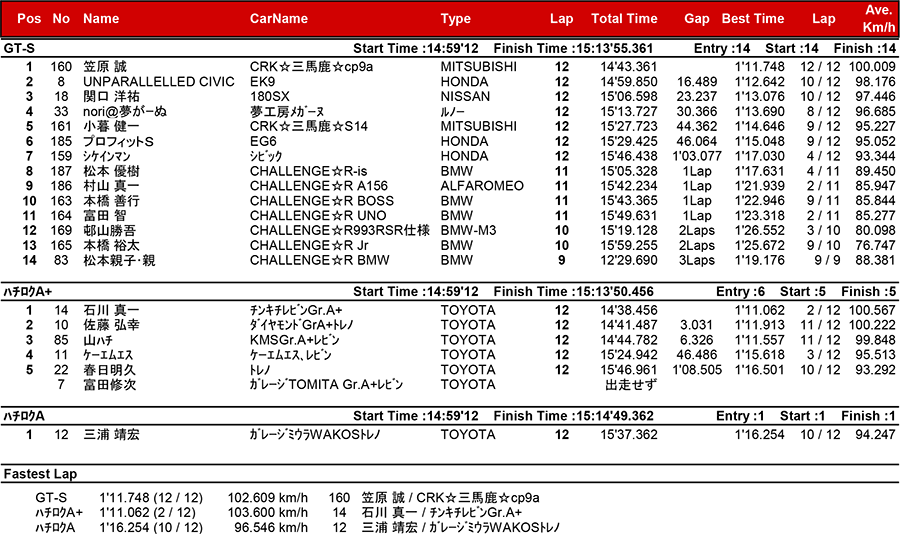900x534 pixels.
Task: Select best time 1'13.690
Action: tap(759, 111)
